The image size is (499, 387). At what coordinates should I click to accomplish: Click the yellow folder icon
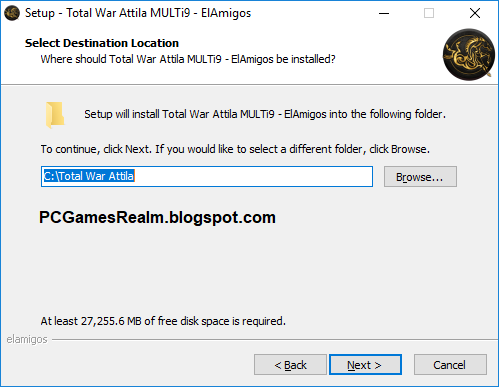(x=55, y=115)
